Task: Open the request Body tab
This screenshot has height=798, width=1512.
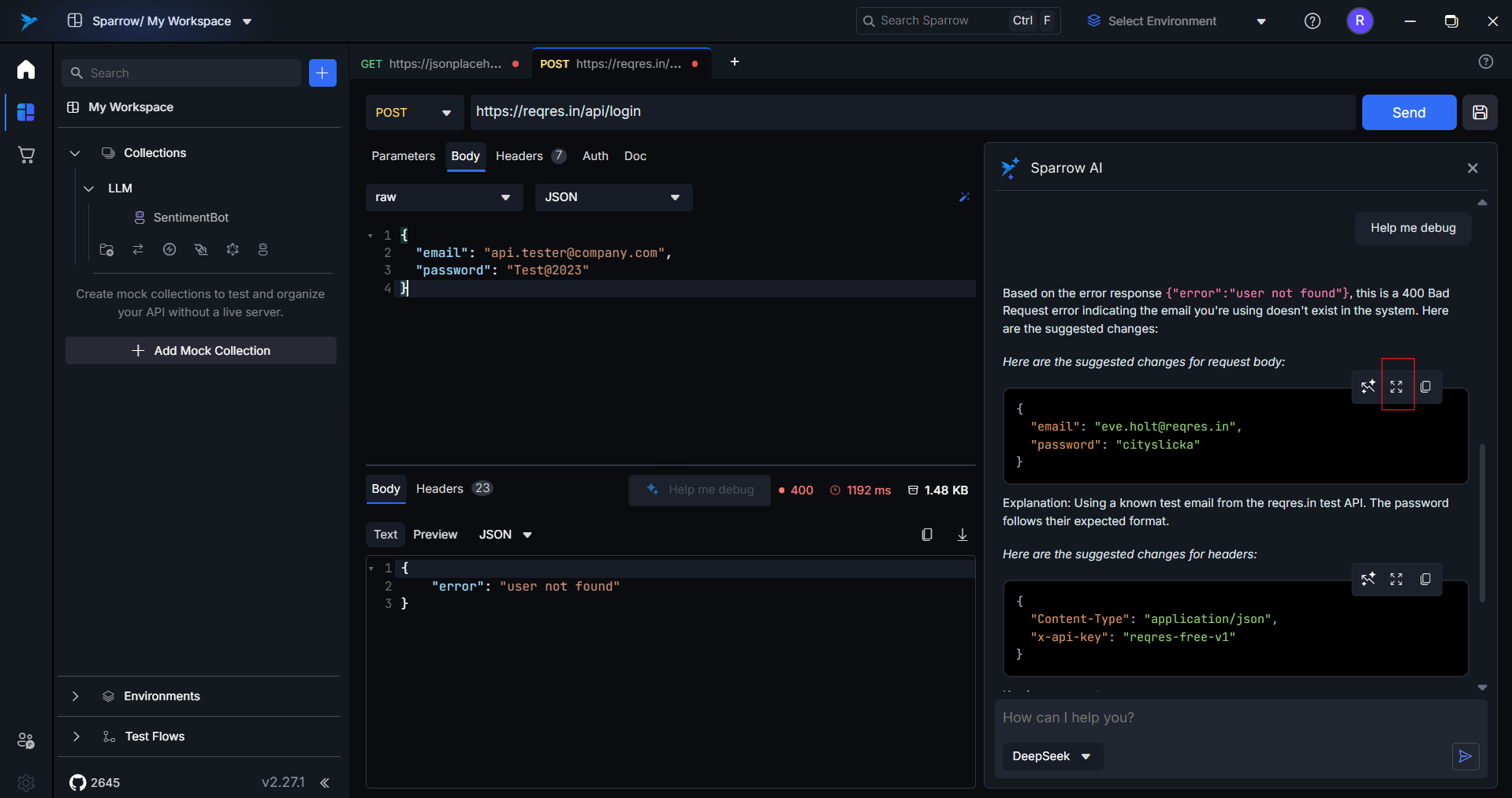Action: (465, 156)
